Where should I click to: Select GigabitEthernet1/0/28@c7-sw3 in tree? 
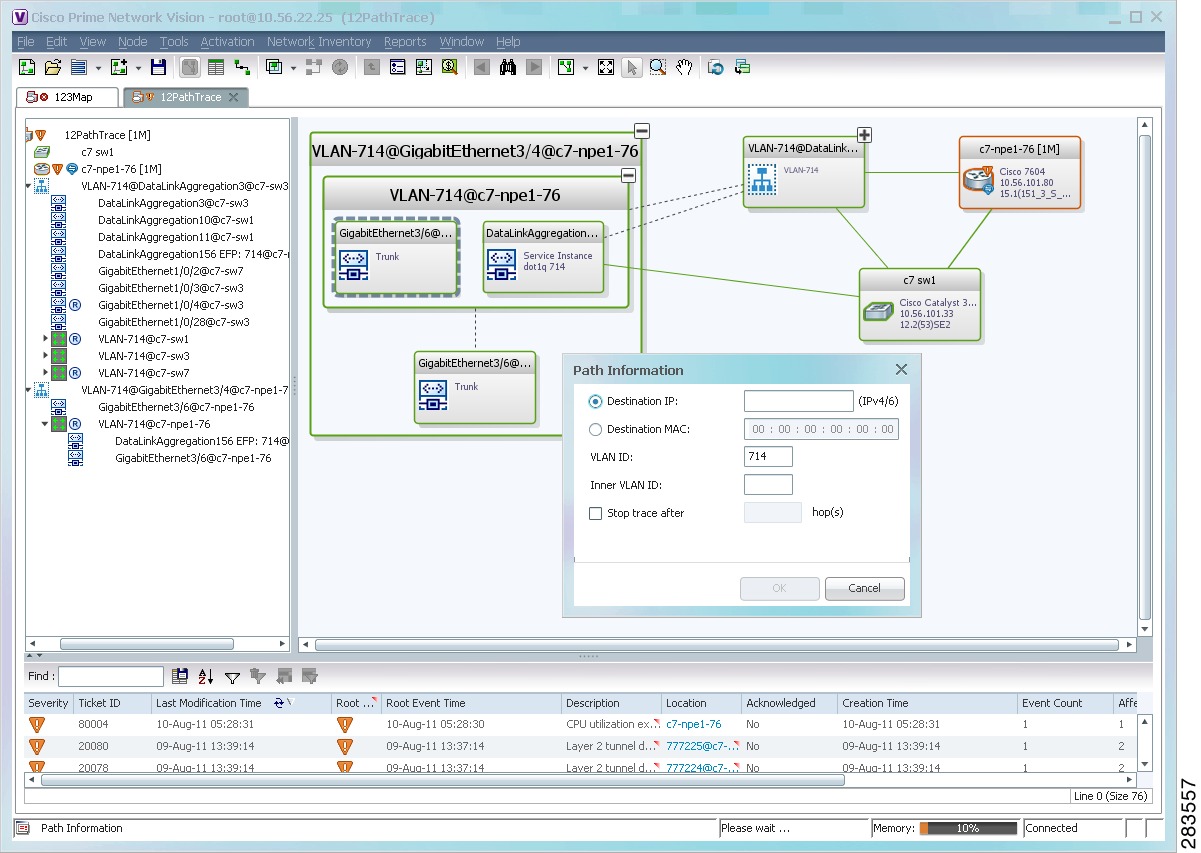point(174,322)
